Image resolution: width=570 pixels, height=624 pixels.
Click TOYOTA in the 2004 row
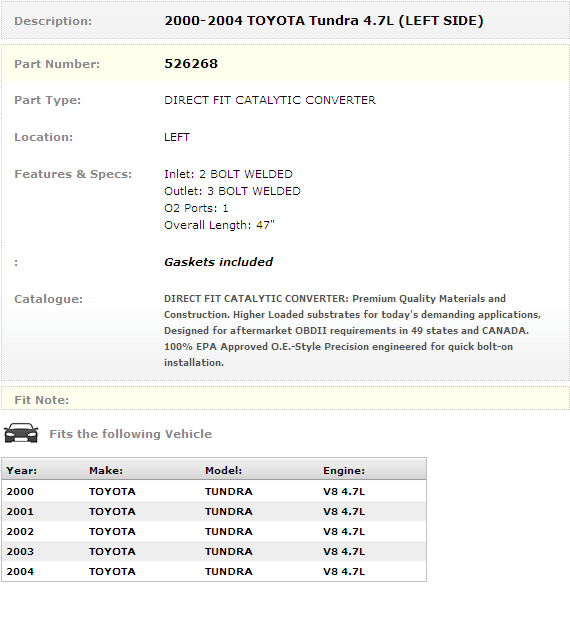[x=112, y=572]
